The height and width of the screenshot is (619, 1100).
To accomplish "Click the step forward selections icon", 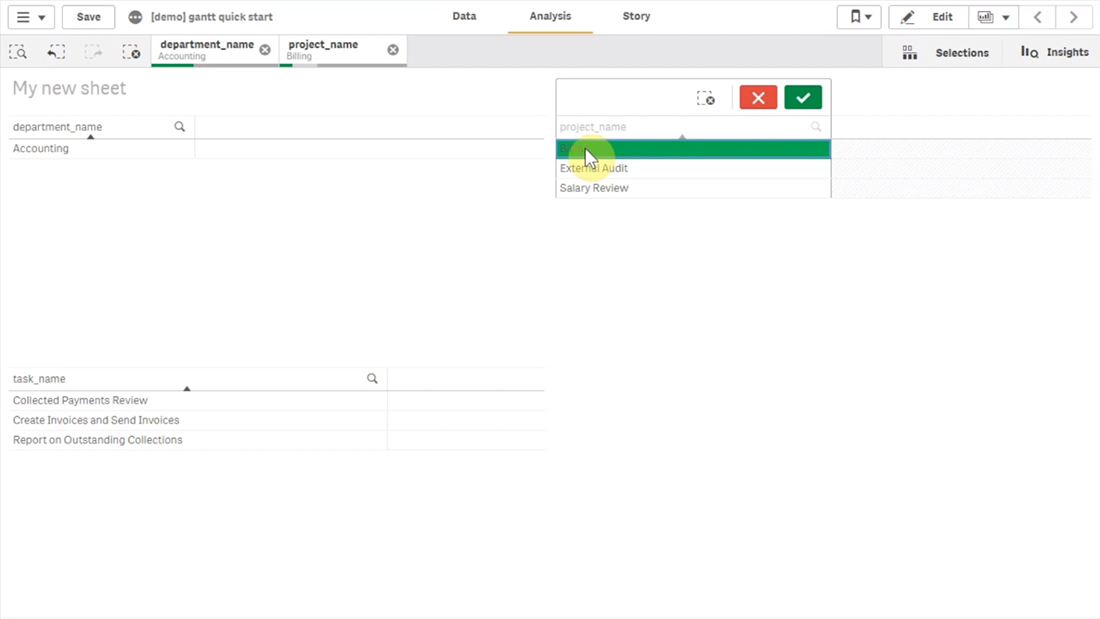I will pyautogui.click(x=94, y=51).
